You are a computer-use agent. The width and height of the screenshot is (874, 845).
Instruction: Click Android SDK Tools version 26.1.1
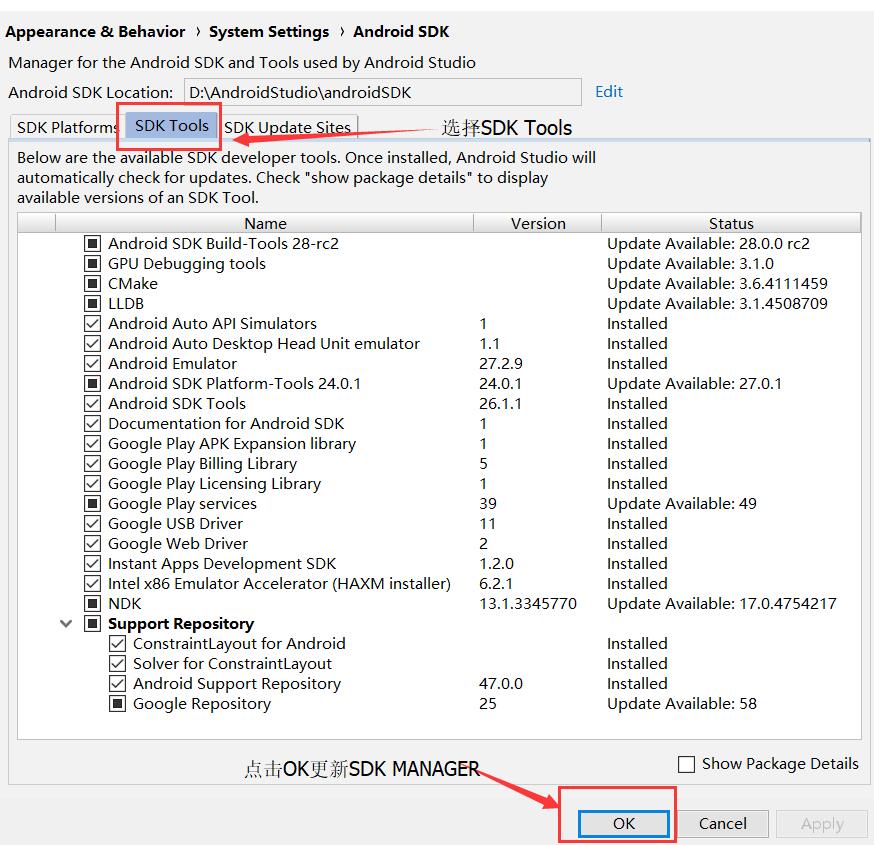coord(500,404)
